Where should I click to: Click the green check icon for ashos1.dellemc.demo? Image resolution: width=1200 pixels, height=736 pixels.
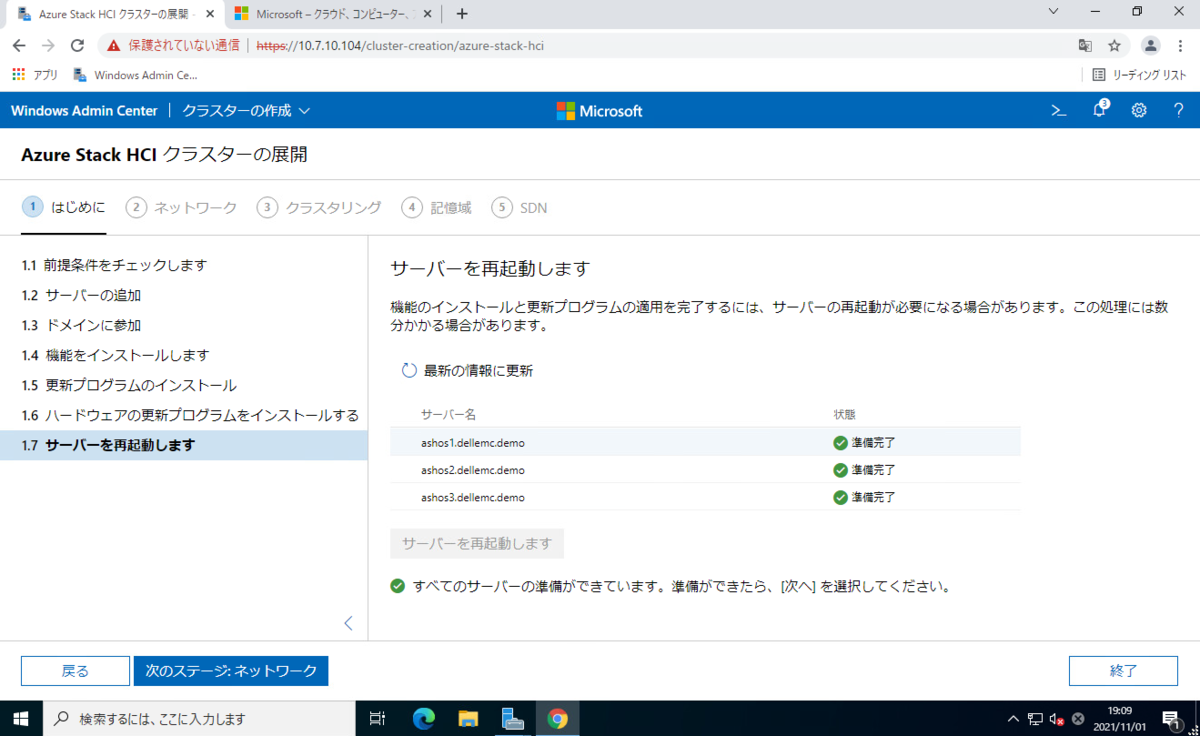click(840, 442)
